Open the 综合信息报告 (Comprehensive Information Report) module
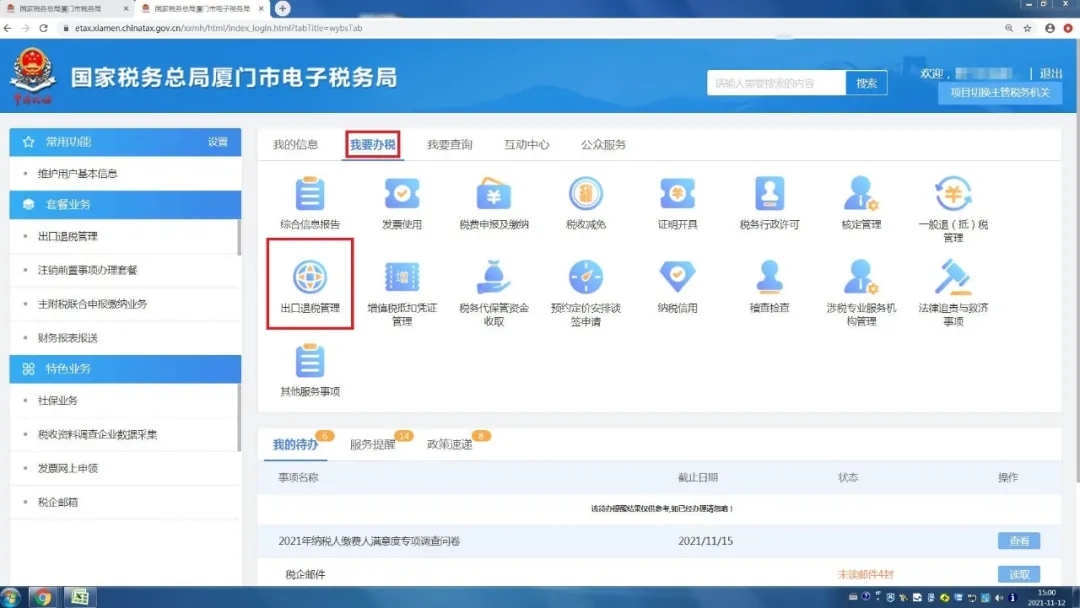Viewport: 1080px width, 608px height. coord(310,202)
